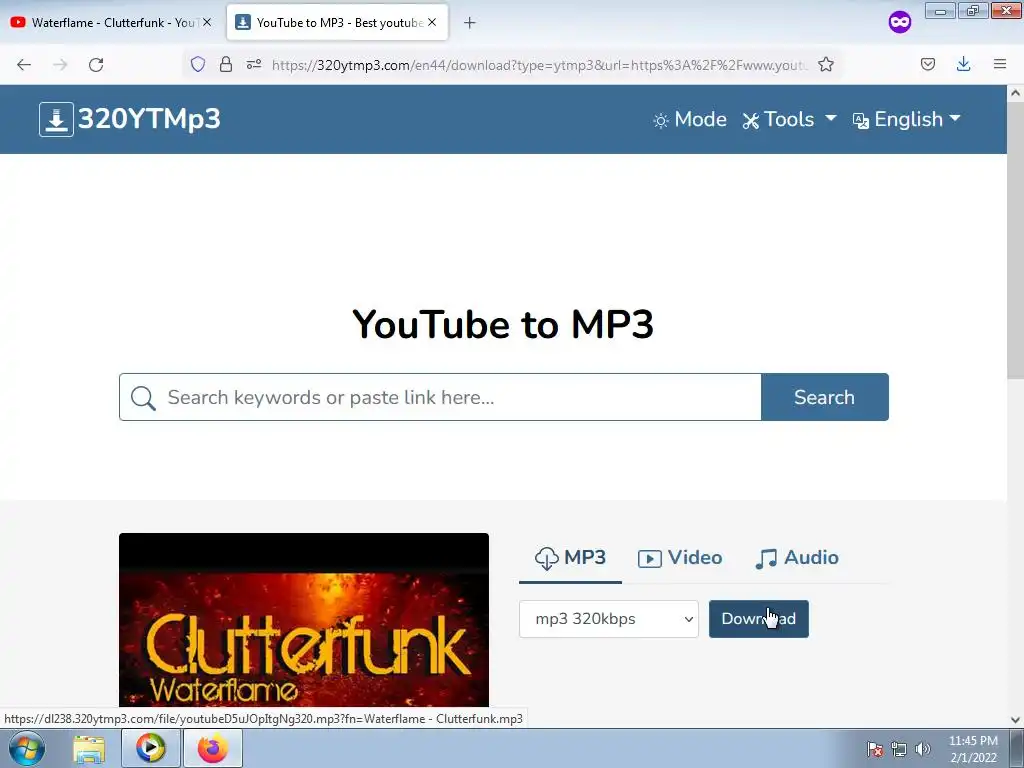Click the browser Back arrow

click(24, 65)
